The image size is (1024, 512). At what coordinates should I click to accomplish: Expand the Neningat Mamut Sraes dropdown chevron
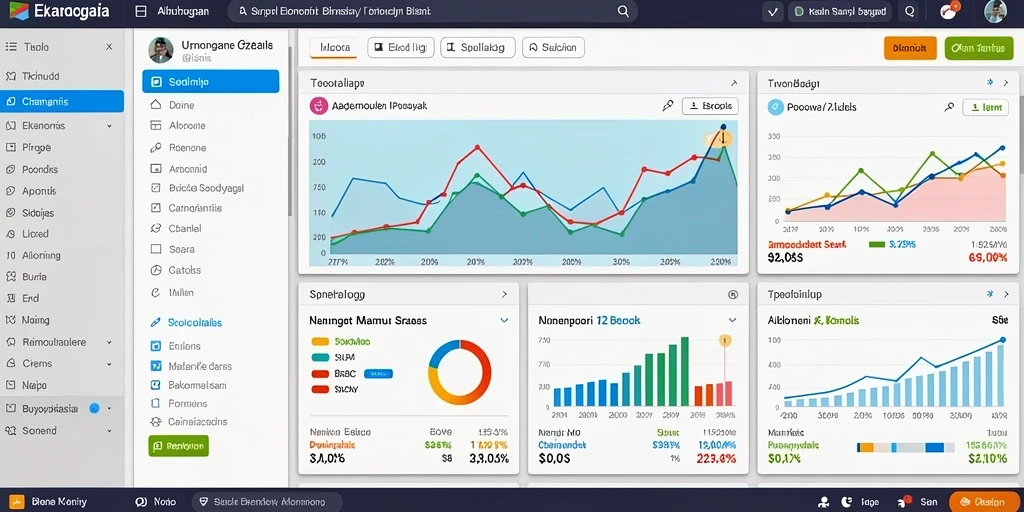point(504,321)
